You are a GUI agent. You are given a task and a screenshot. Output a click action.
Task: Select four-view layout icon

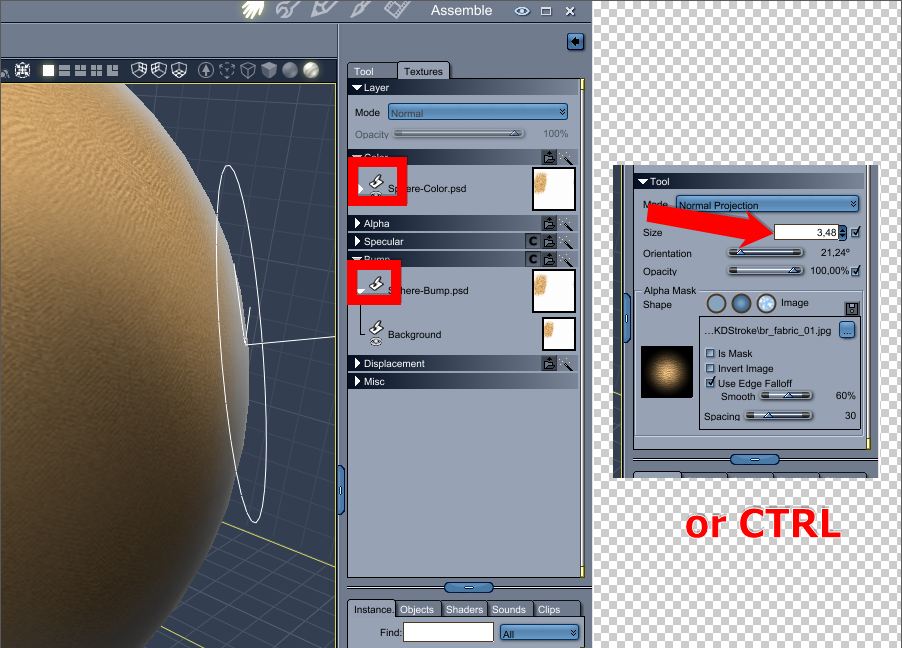(x=97, y=71)
